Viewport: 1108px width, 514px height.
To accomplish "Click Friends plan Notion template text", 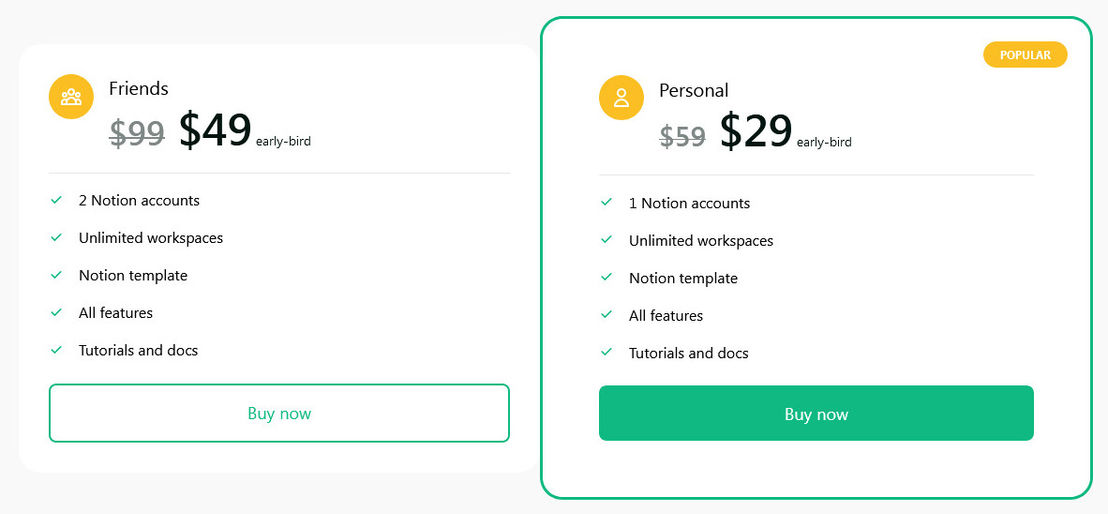I will 133,275.
